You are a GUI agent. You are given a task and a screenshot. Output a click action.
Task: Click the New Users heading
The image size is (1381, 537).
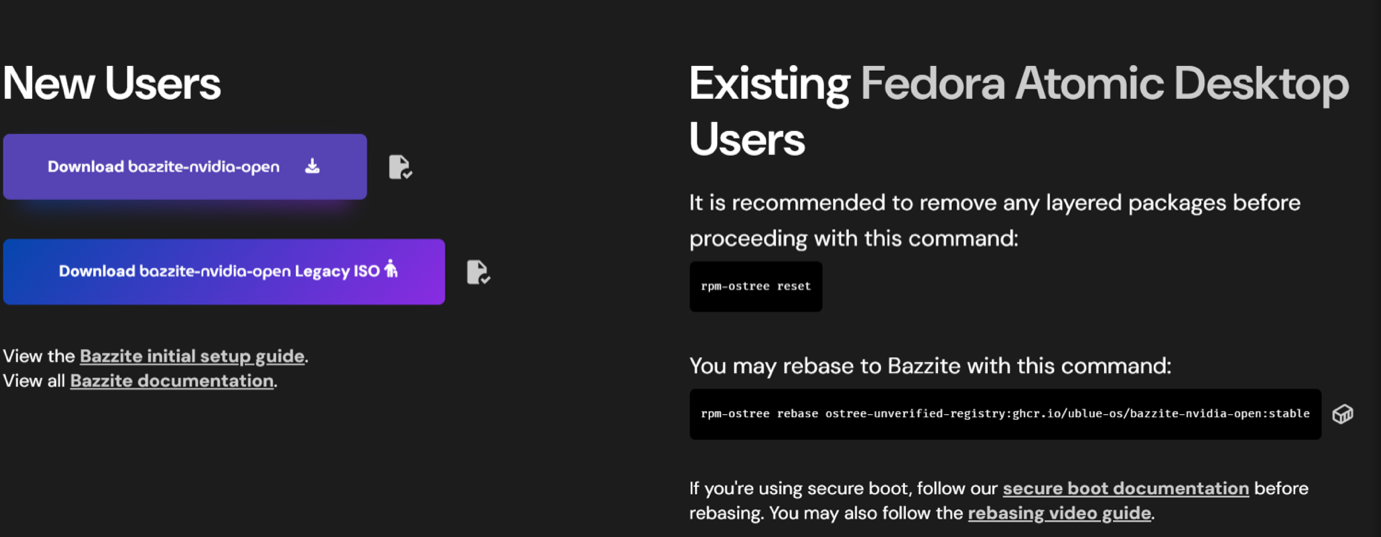(x=112, y=83)
